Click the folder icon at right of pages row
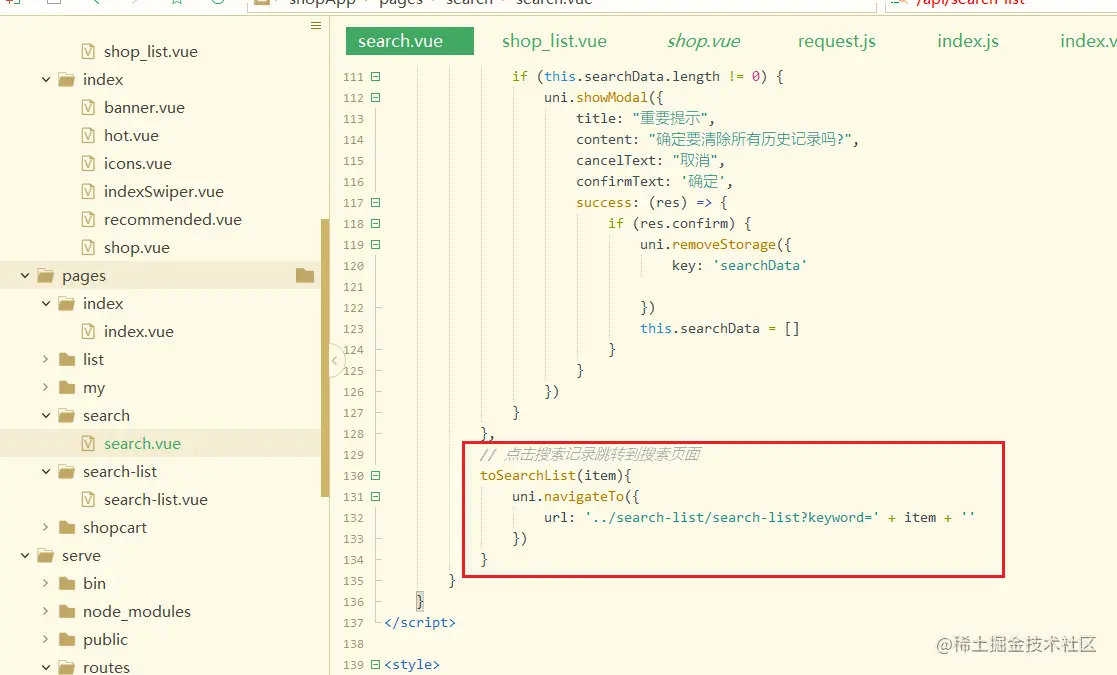Screen dimensions: 1117x675 (x=305, y=275)
